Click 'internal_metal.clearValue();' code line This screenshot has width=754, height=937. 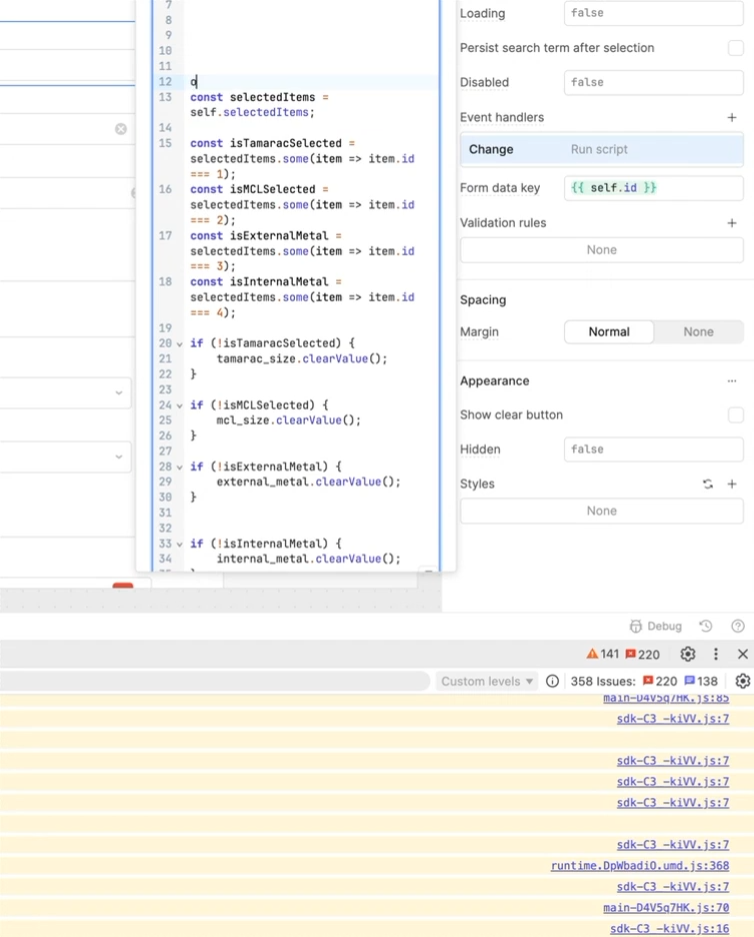tap(308, 559)
